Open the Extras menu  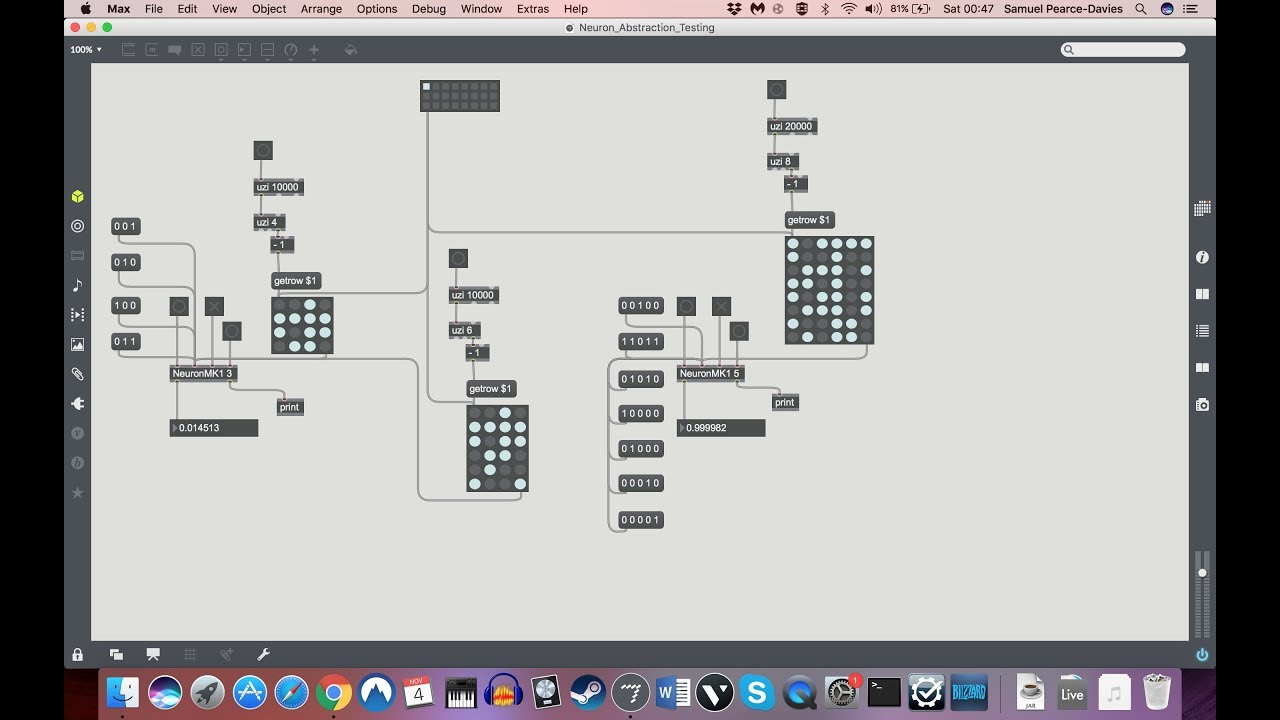[533, 9]
